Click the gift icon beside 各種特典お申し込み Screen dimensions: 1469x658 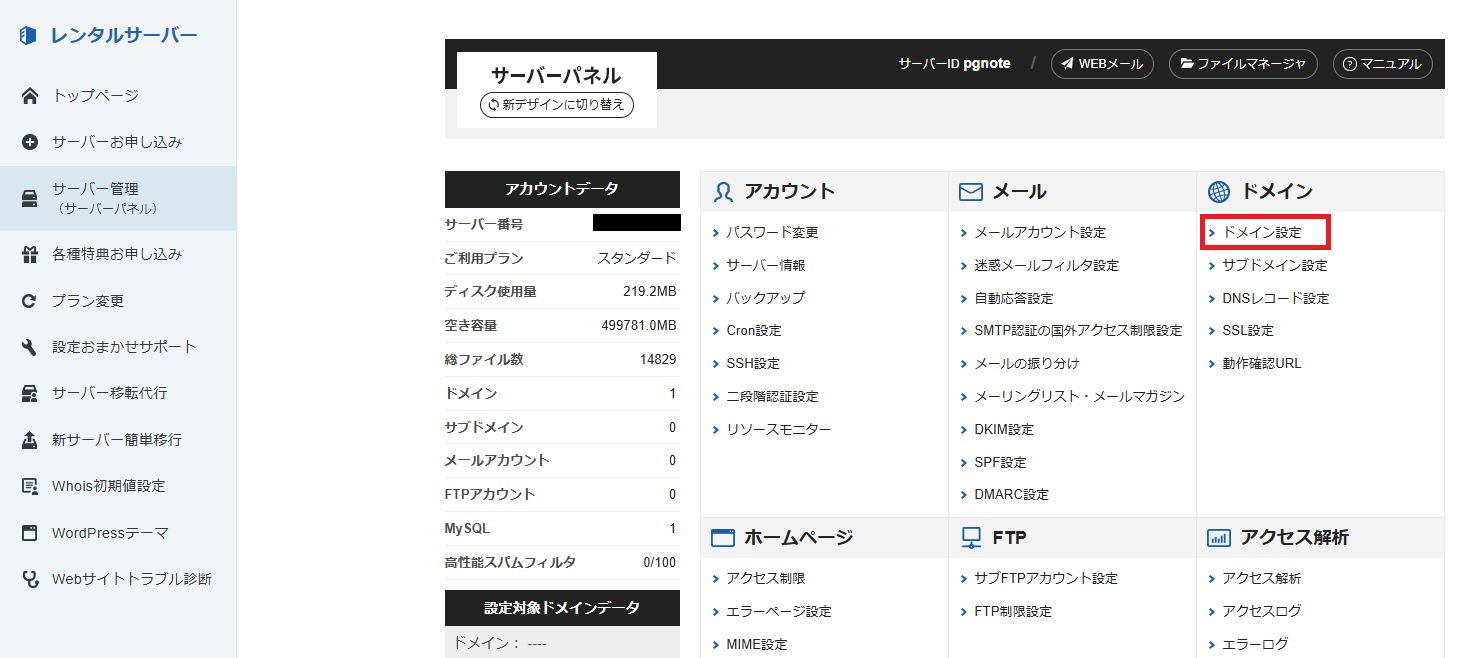pyautogui.click(x=30, y=254)
